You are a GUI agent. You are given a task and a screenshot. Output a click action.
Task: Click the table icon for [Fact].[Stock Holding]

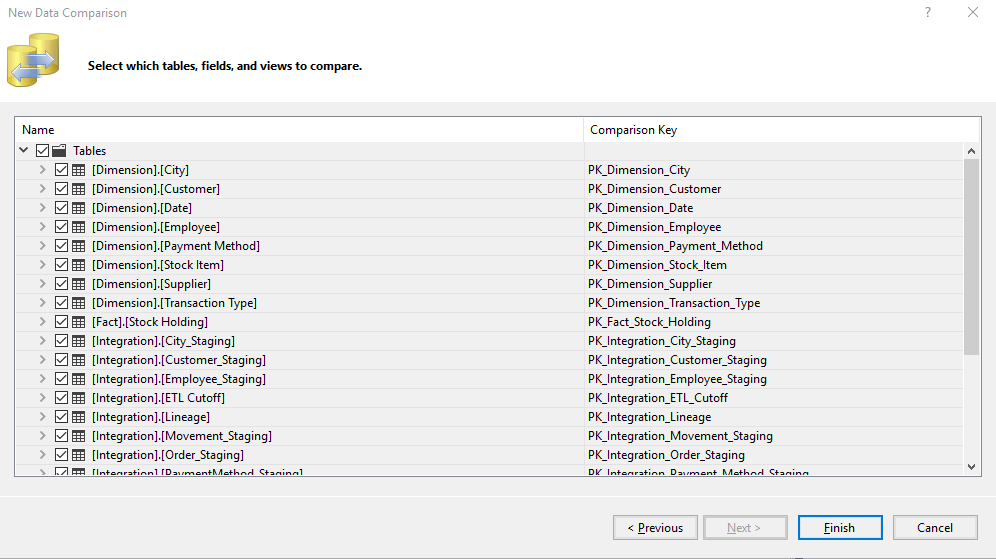pyautogui.click(x=79, y=323)
